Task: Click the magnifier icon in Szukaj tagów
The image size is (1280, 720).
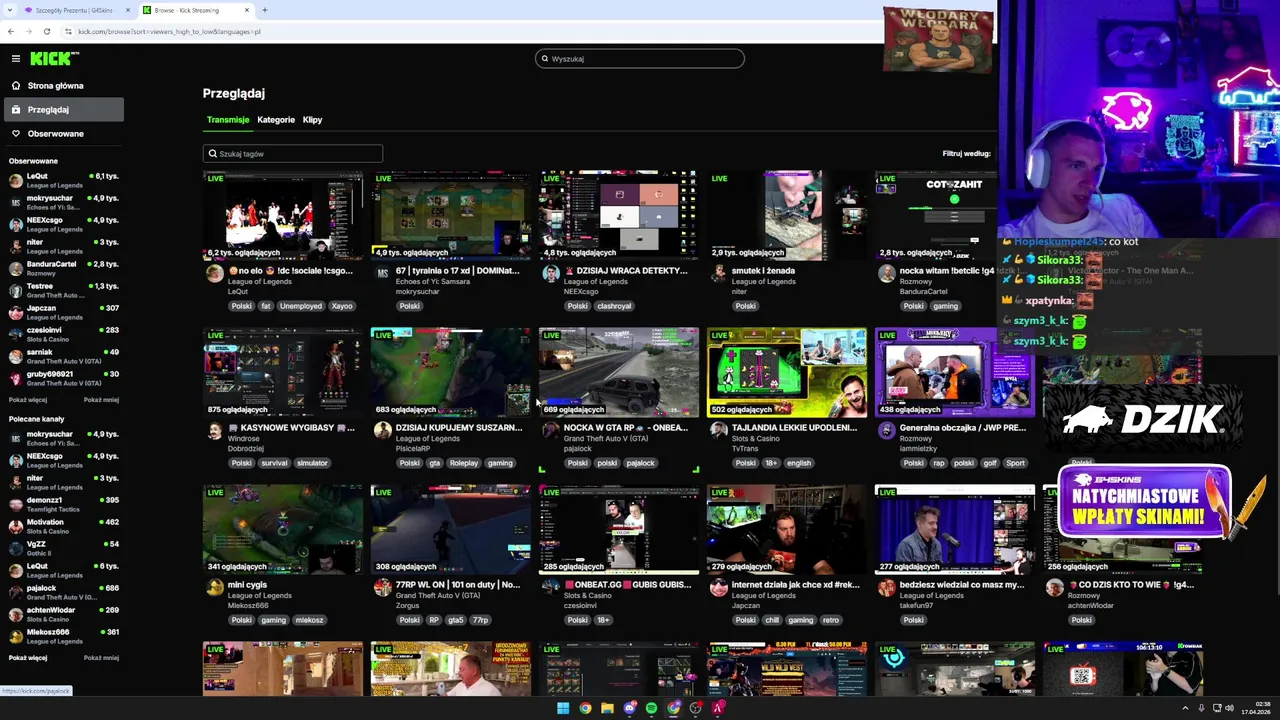Action: (212, 153)
